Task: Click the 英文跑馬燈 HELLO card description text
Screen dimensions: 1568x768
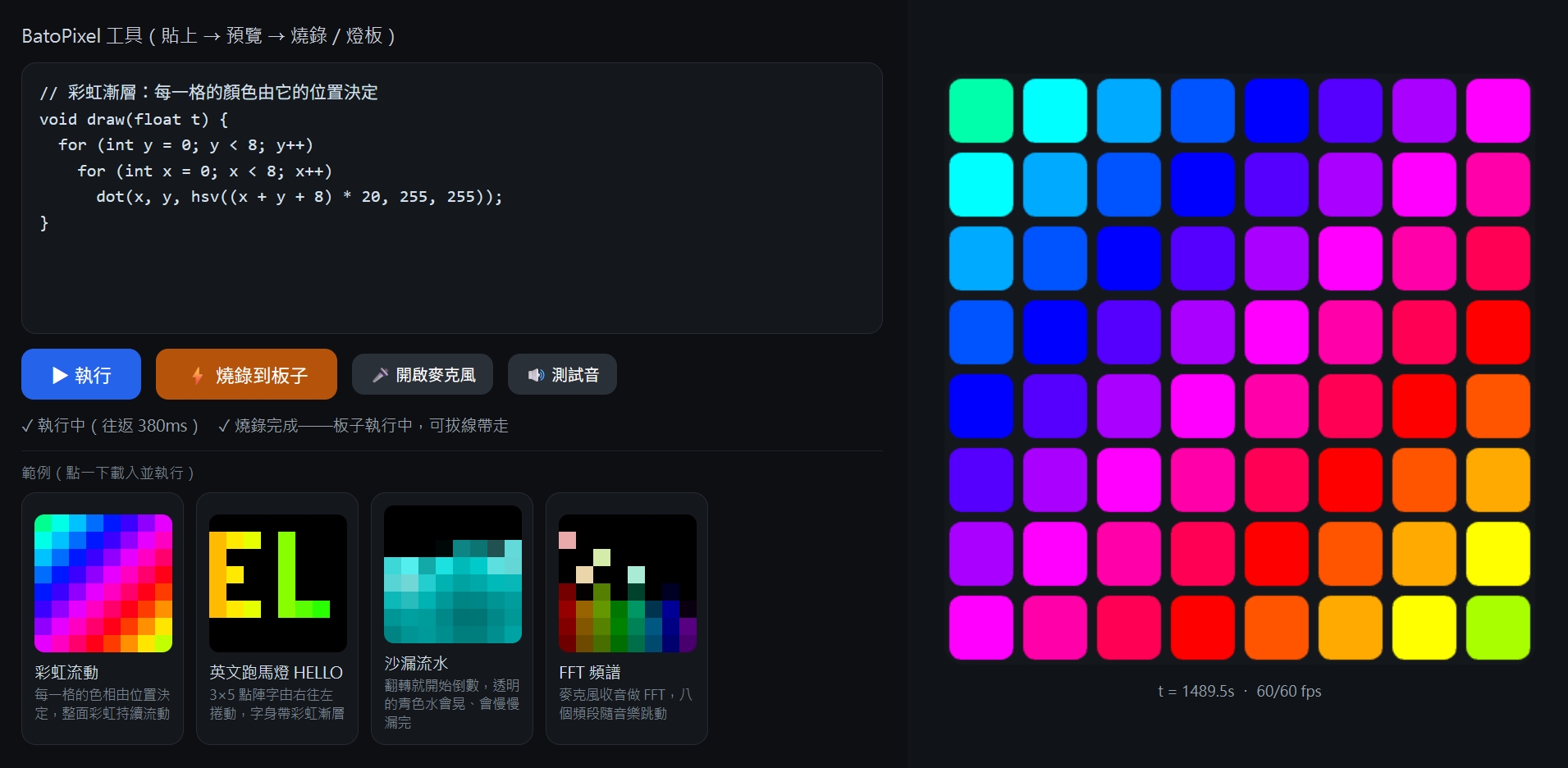Action: pos(277,704)
